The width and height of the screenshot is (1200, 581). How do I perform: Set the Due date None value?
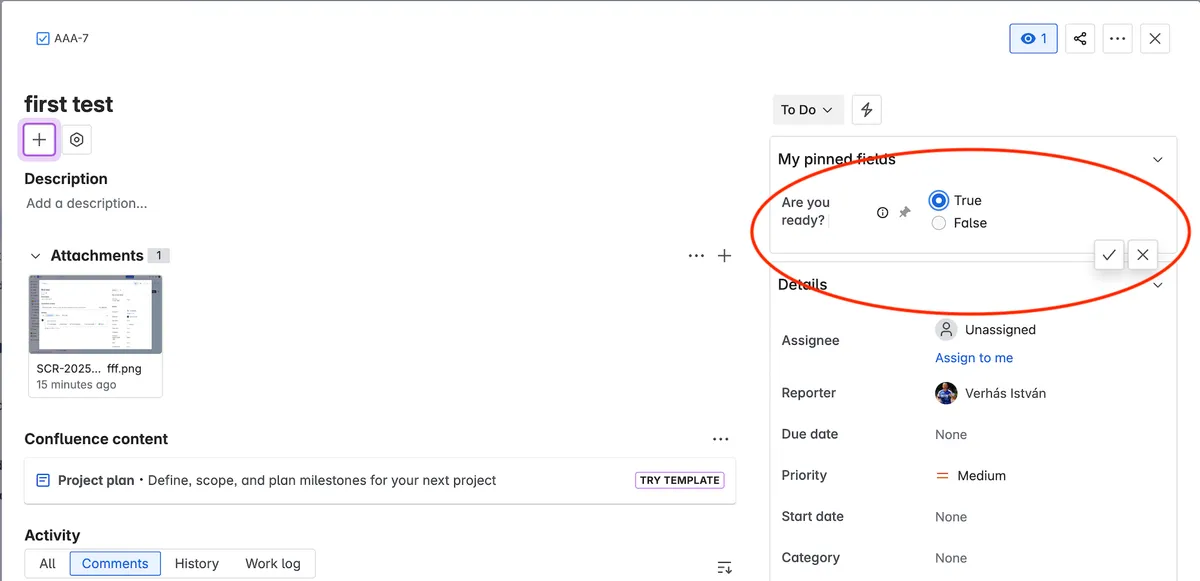click(951, 435)
